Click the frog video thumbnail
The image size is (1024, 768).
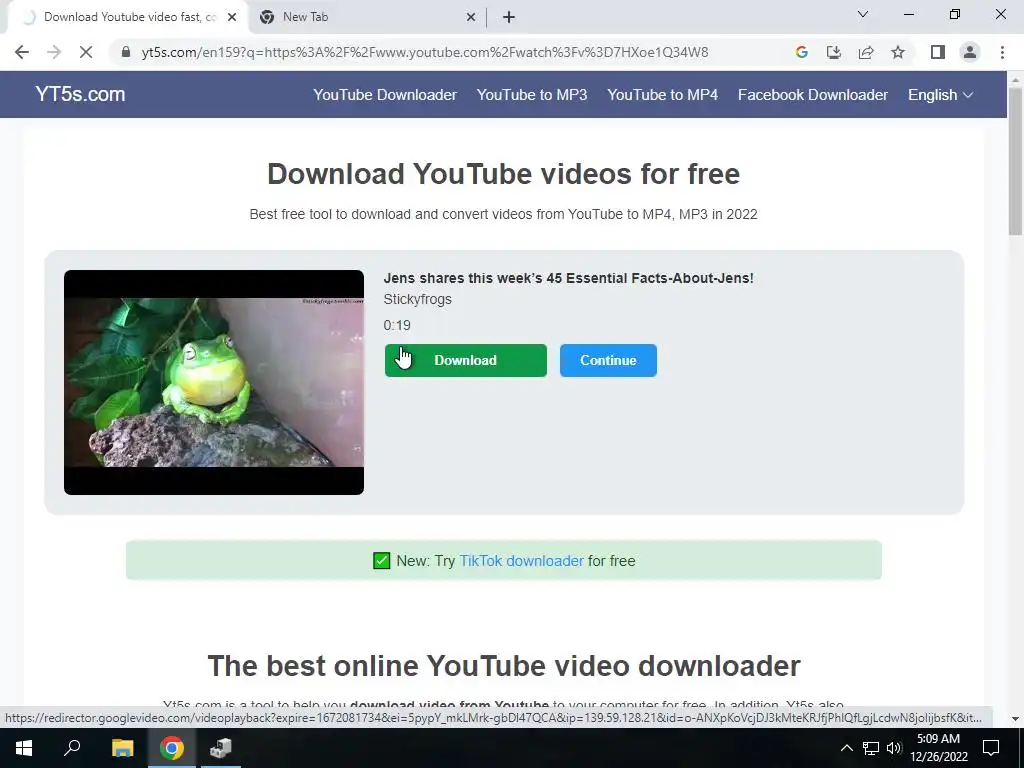[214, 382]
